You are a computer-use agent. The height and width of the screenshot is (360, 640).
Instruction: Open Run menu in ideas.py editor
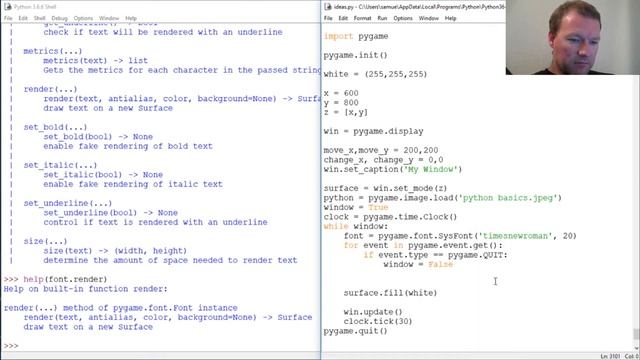pos(382,18)
